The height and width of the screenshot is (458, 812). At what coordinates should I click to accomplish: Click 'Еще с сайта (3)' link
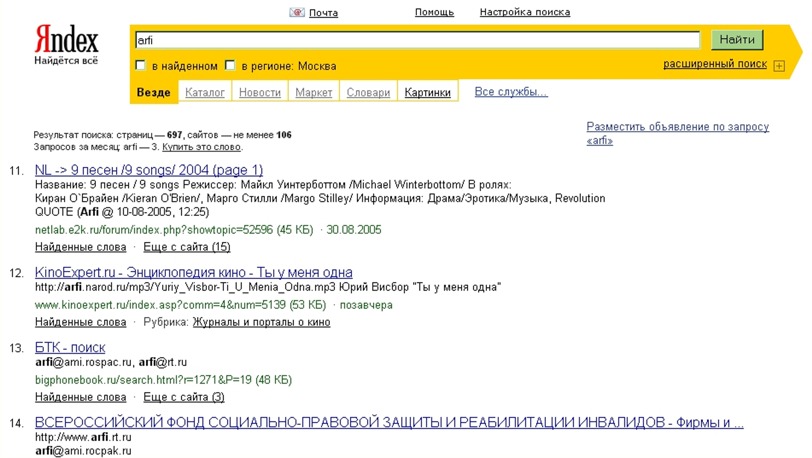coord(184,397)
